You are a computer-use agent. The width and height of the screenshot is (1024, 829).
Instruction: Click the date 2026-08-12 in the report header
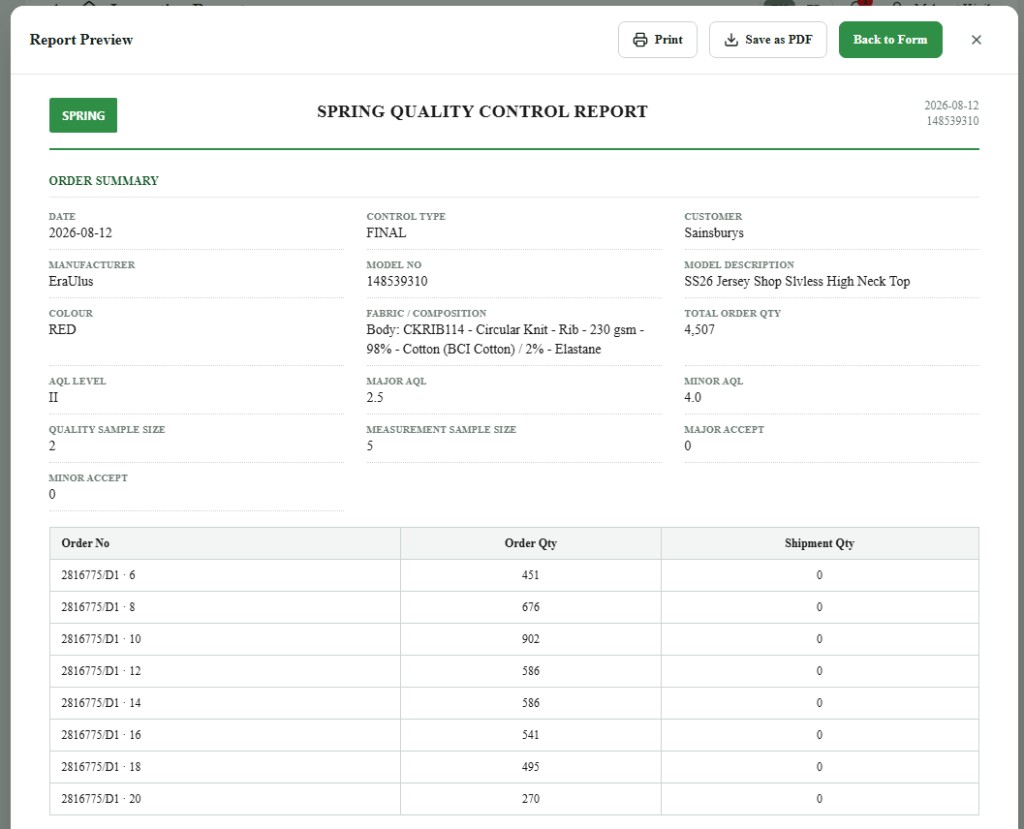click(x=951, y=106)
